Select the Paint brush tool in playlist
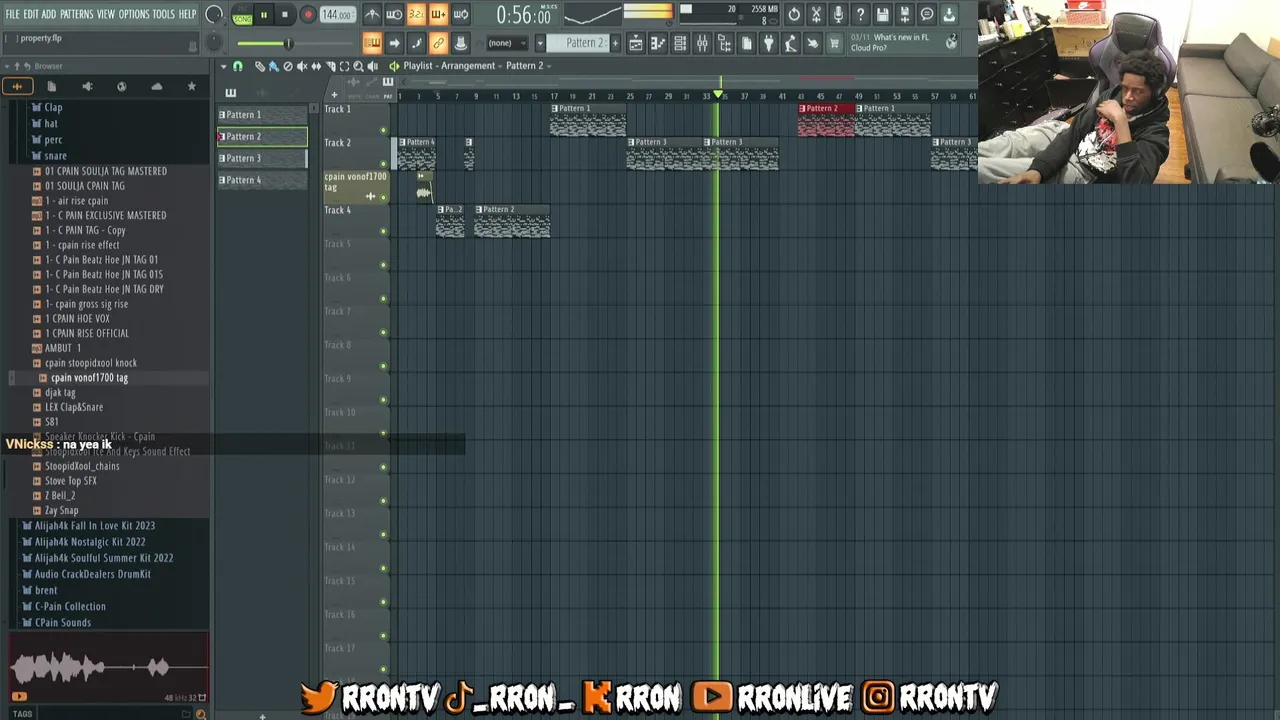Image resolution: width=1280 pixels, height=720 pixels. (x=273, y=66)
